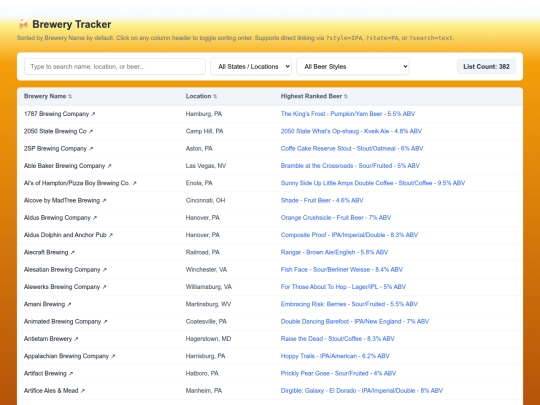Open Orange Crushsicle beer link

coord(336,218)
